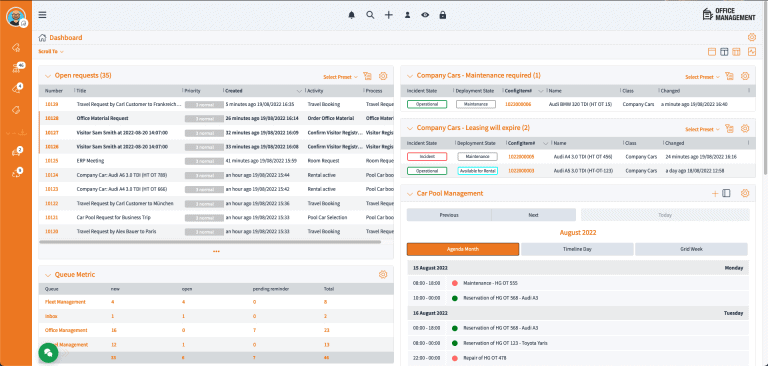The width and height of the screenshot is (768, 366).
Task: Collapse the Queue Metric widget
Action: (48, 275)
